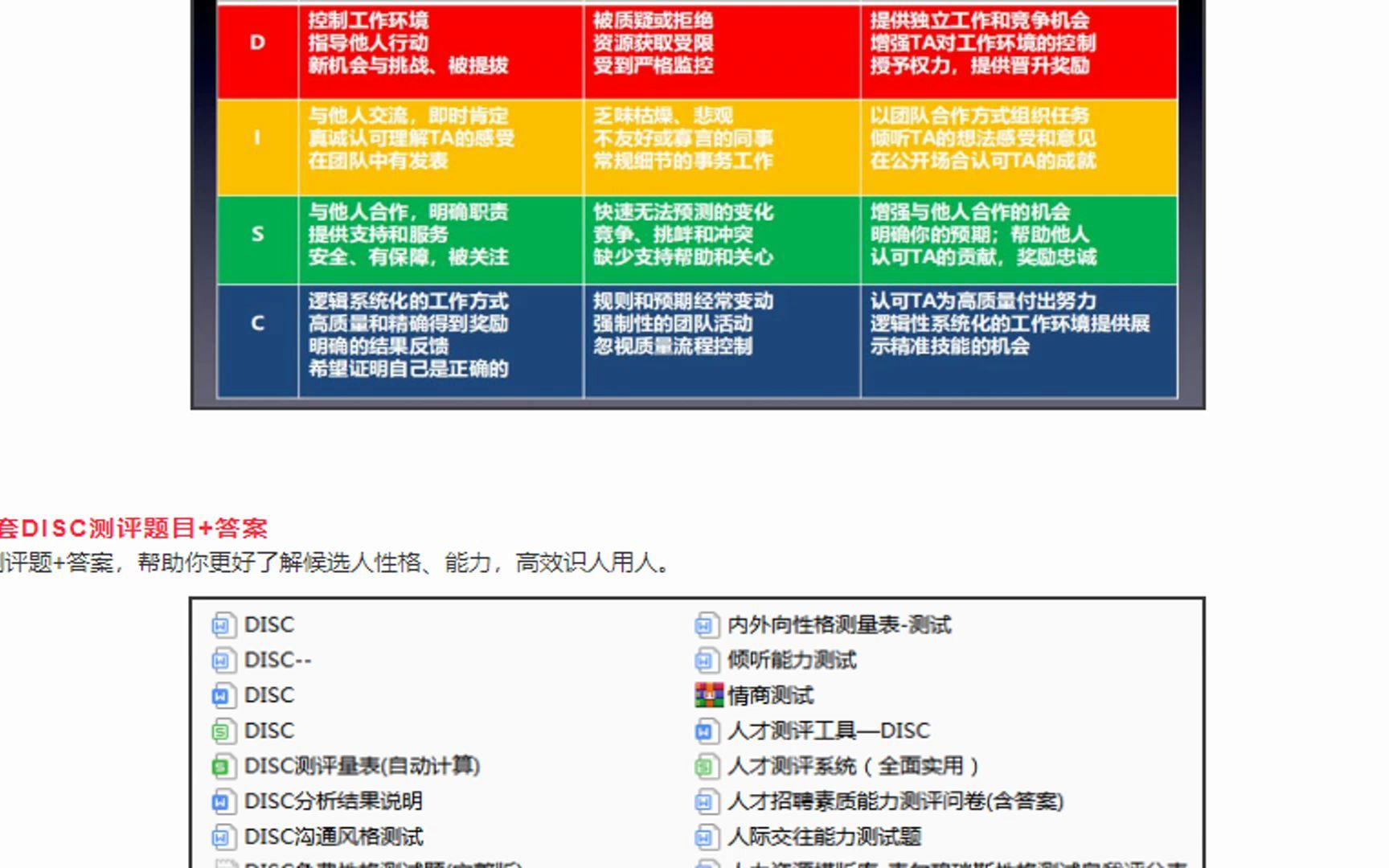The image size is (1389, 868).
Task: Click the document icon of DISC沟通风格测试
Action: click(223, 837)
